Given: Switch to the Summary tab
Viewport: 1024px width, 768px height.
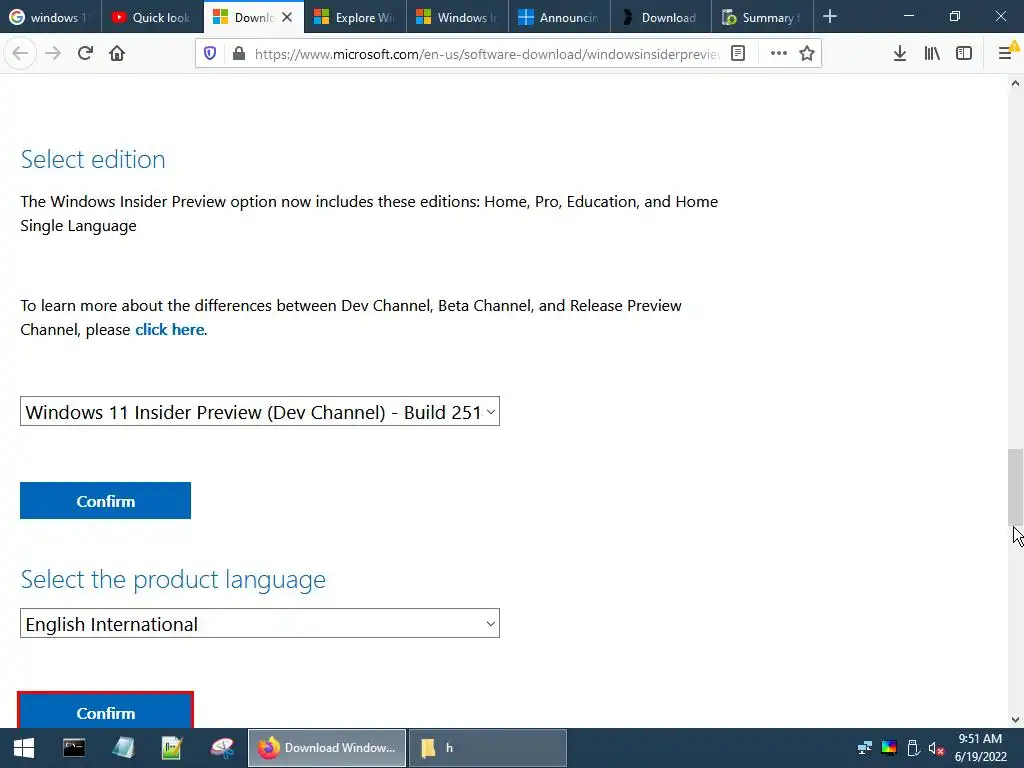Looking at the screenshot, I should 762,17.
